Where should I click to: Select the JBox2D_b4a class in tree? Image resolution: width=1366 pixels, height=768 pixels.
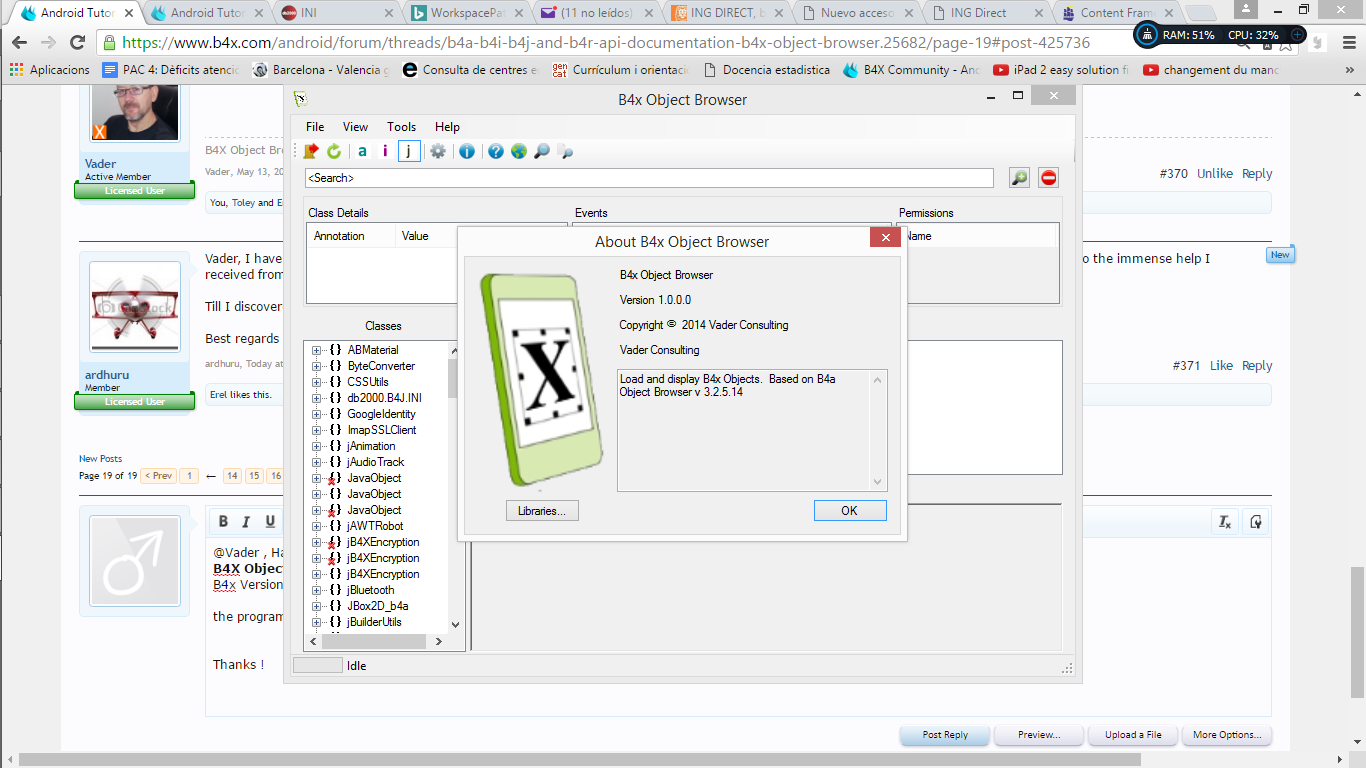coord(377,606)
